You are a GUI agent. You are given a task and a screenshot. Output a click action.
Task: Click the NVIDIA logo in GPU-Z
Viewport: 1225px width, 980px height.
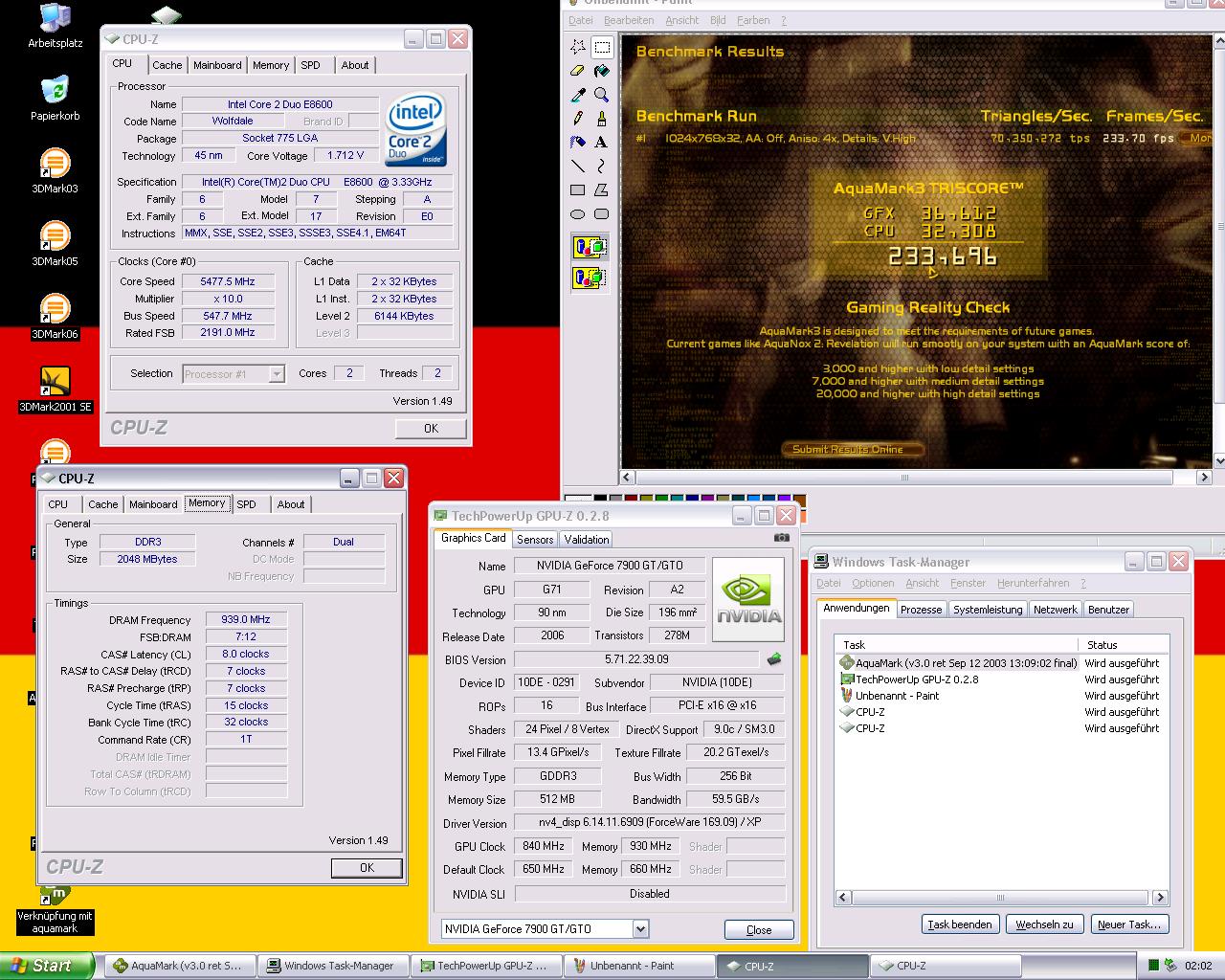pyautogui.click(x=749, y=599)
